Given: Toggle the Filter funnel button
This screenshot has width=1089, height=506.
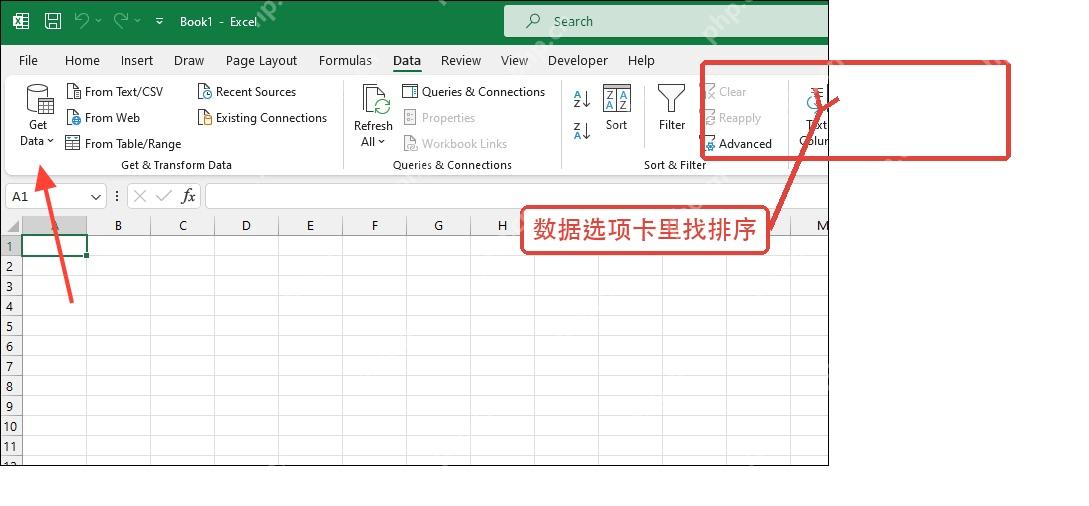Looking at the screenshot, I should coord(672,107).
